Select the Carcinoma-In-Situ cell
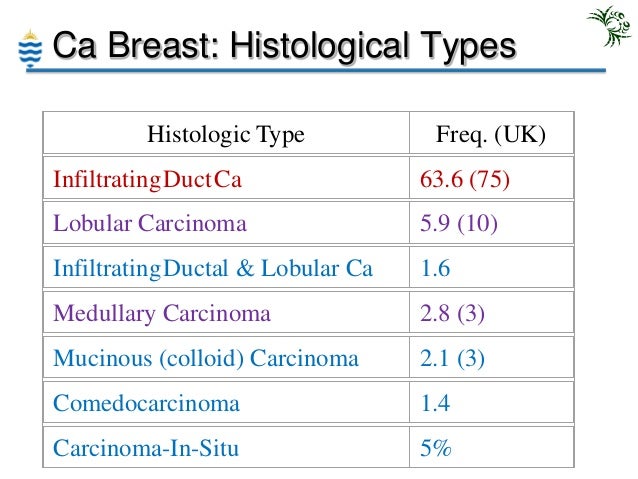The height and width of the screenshot is (479, 638). point(146,448)
